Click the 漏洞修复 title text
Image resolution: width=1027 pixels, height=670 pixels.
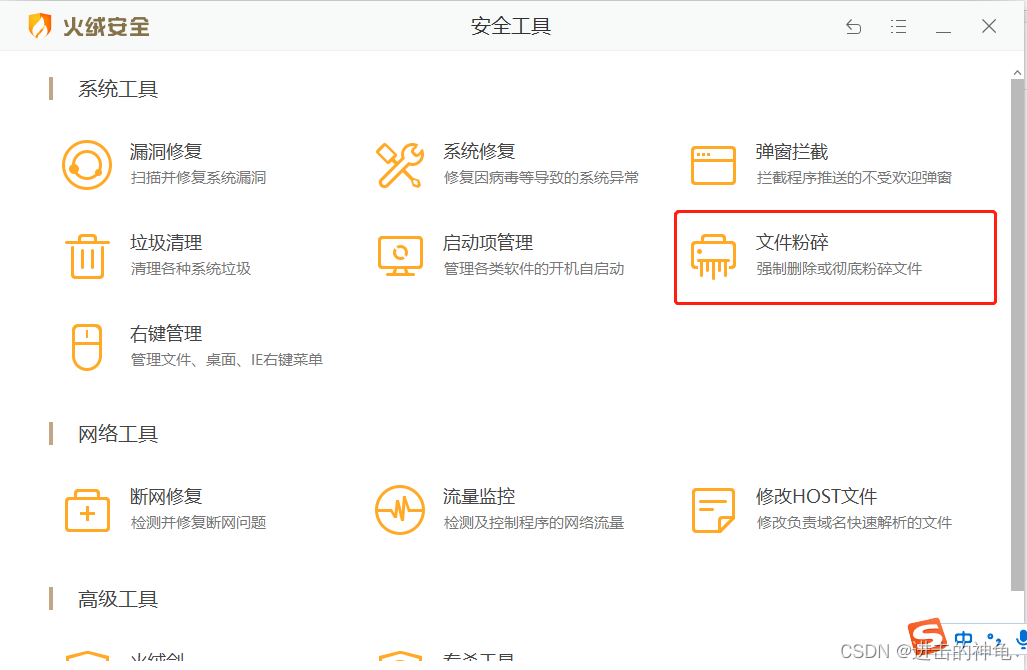(166, 152)
